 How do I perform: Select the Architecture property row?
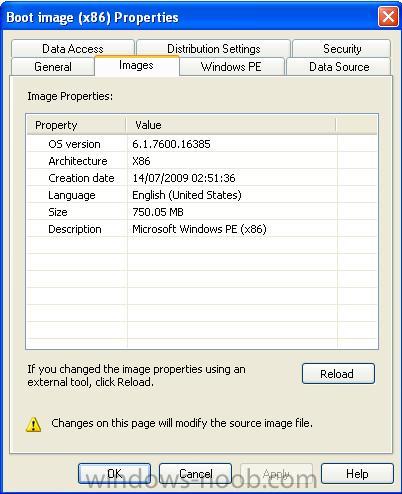pyautogui.click(x=202, y=161)
